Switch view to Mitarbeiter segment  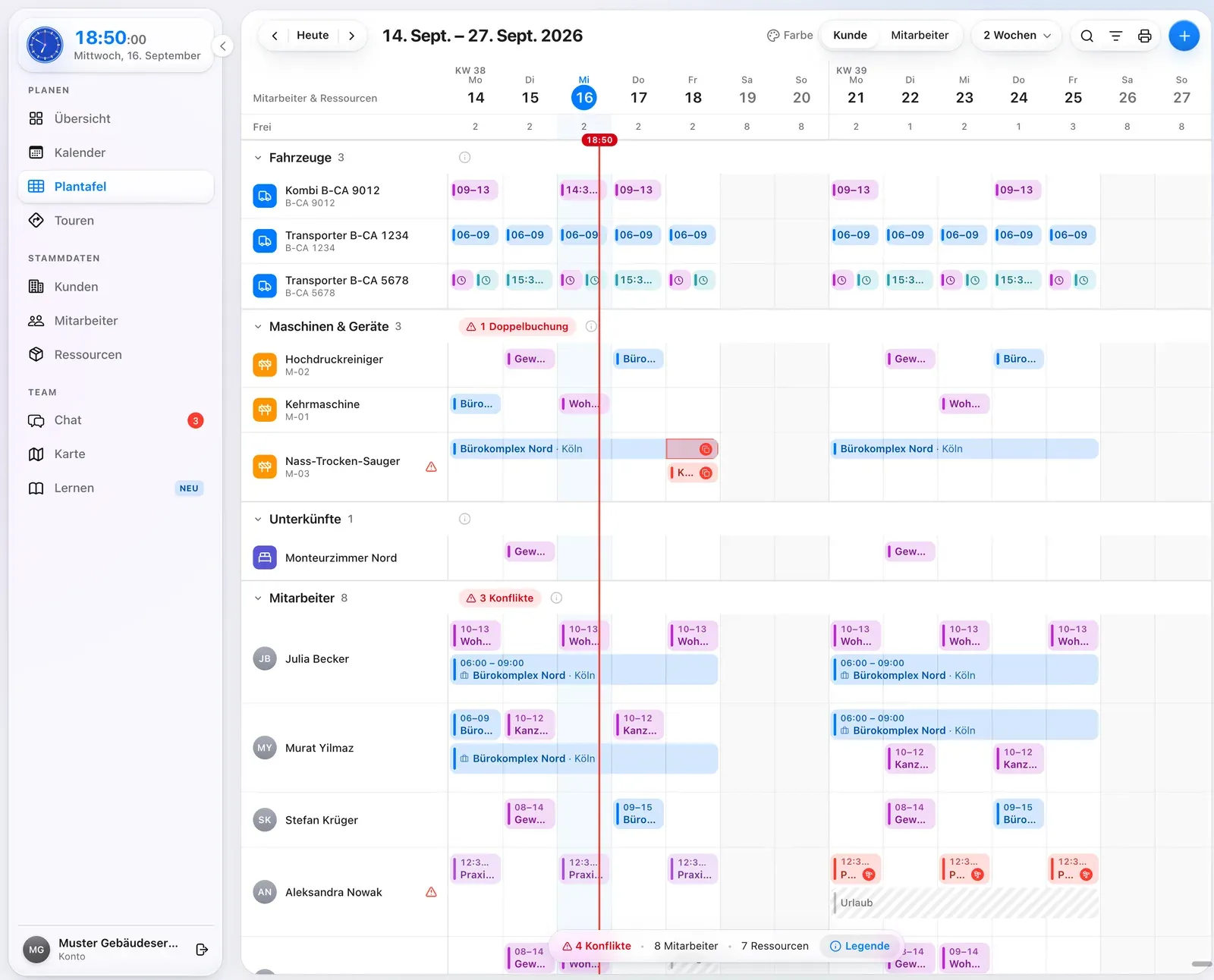920,36
